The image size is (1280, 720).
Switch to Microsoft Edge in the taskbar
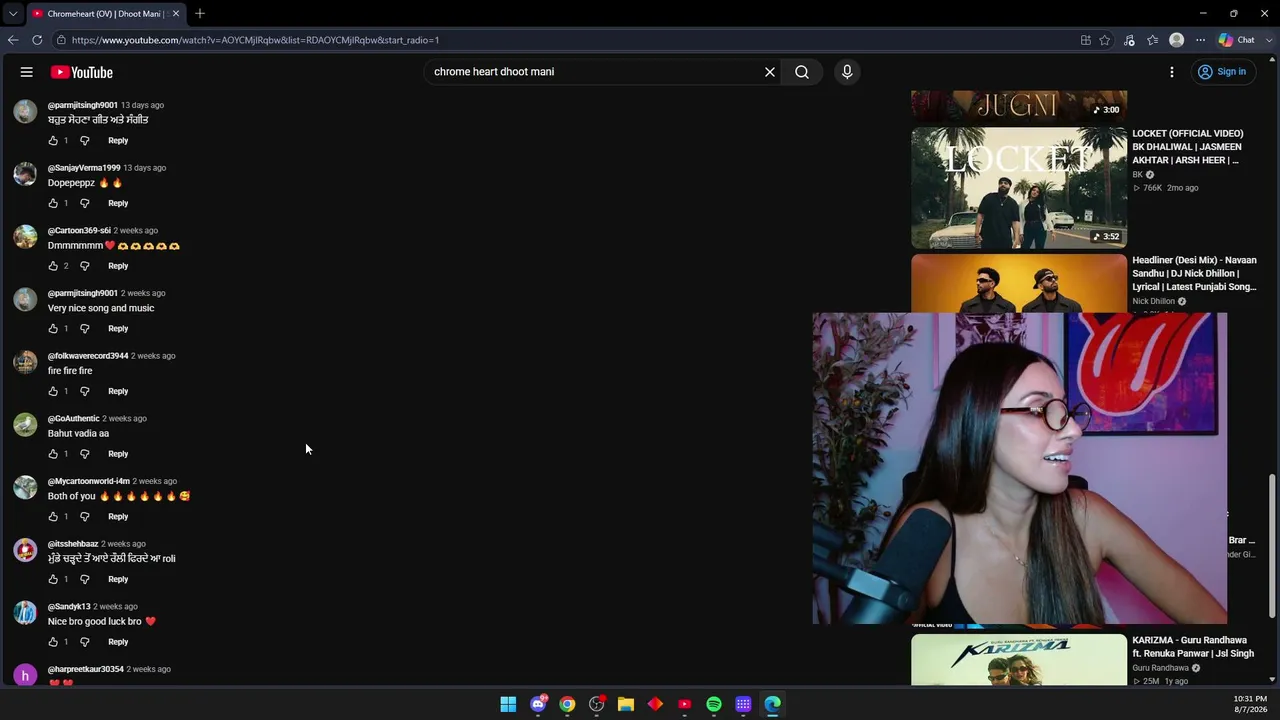[773, 704]
